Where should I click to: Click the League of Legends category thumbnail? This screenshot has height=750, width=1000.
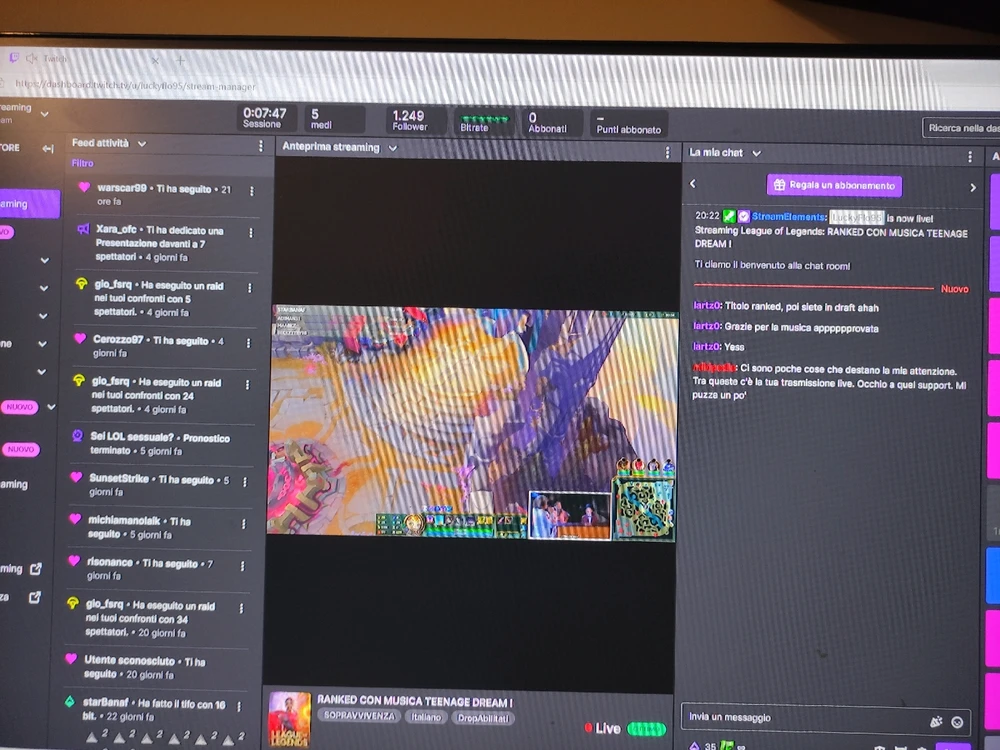(x=289, y=719)
